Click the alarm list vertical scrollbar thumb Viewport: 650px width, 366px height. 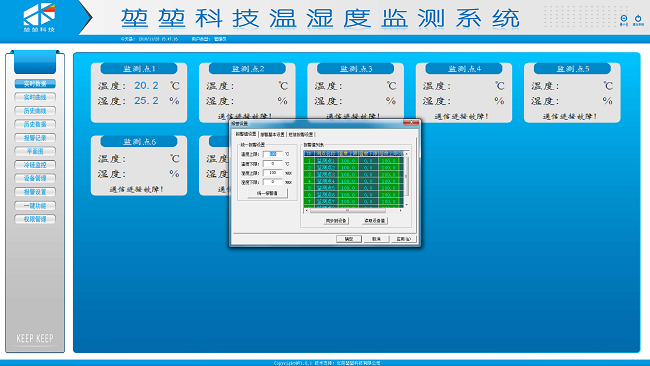pyautogui.click(x=406, y=176)
